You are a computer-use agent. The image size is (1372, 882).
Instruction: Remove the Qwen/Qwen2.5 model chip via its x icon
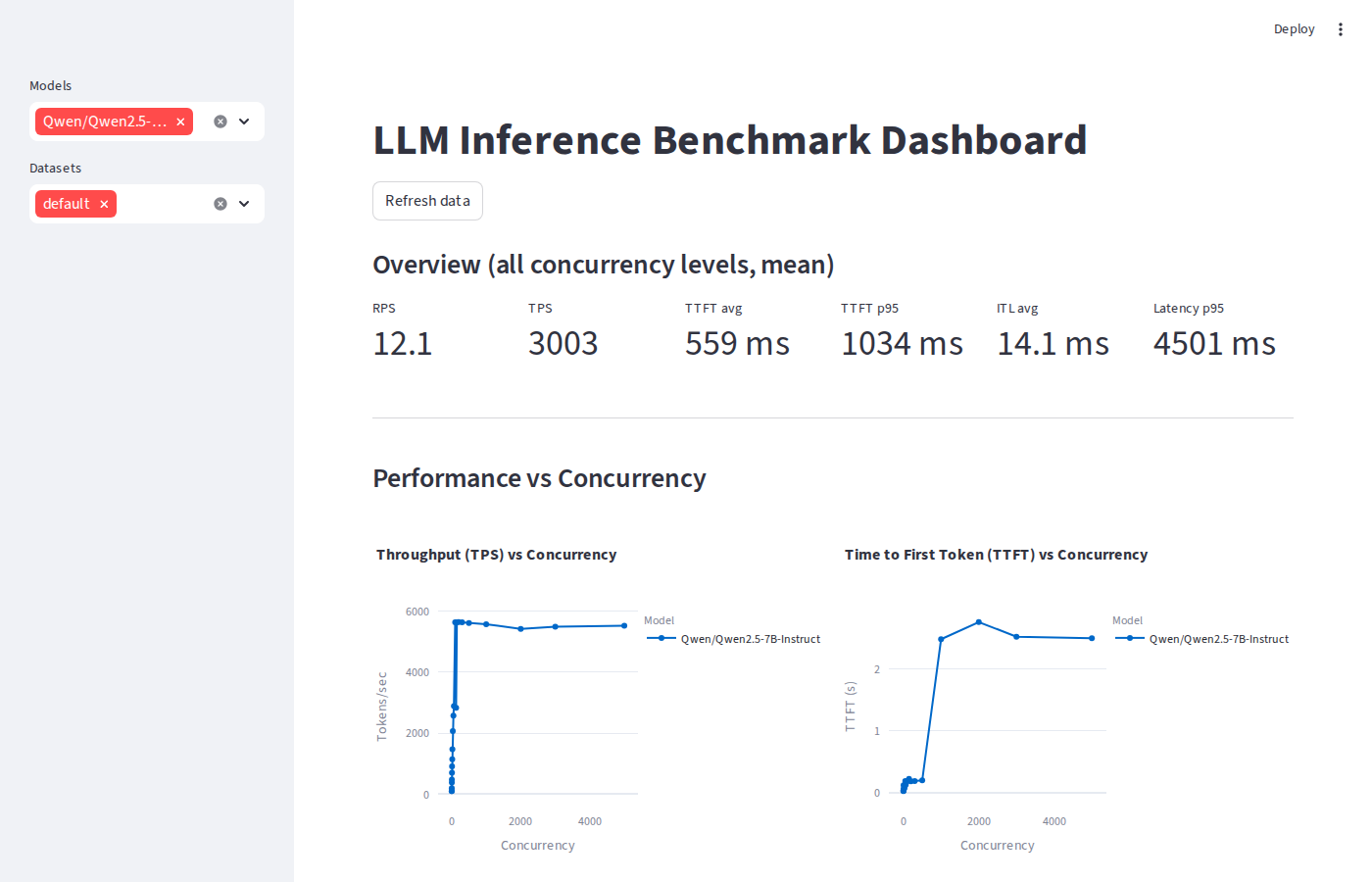(180, 121)
